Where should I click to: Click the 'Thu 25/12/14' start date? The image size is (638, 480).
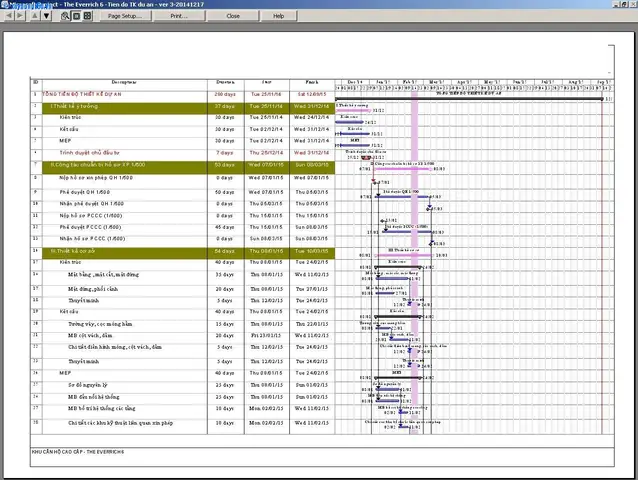267,153
